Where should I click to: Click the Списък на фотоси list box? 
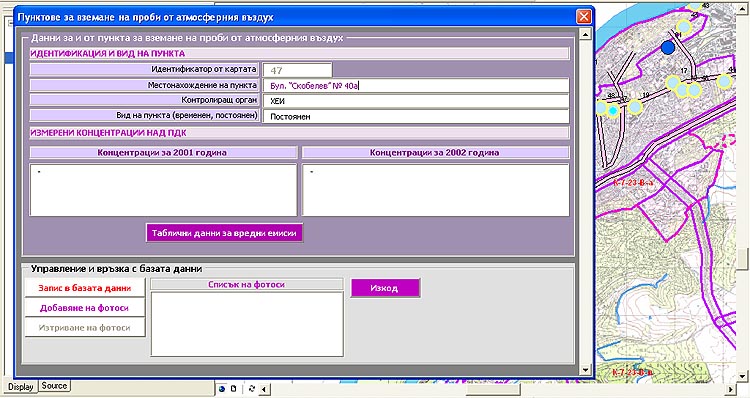point(247,324)
